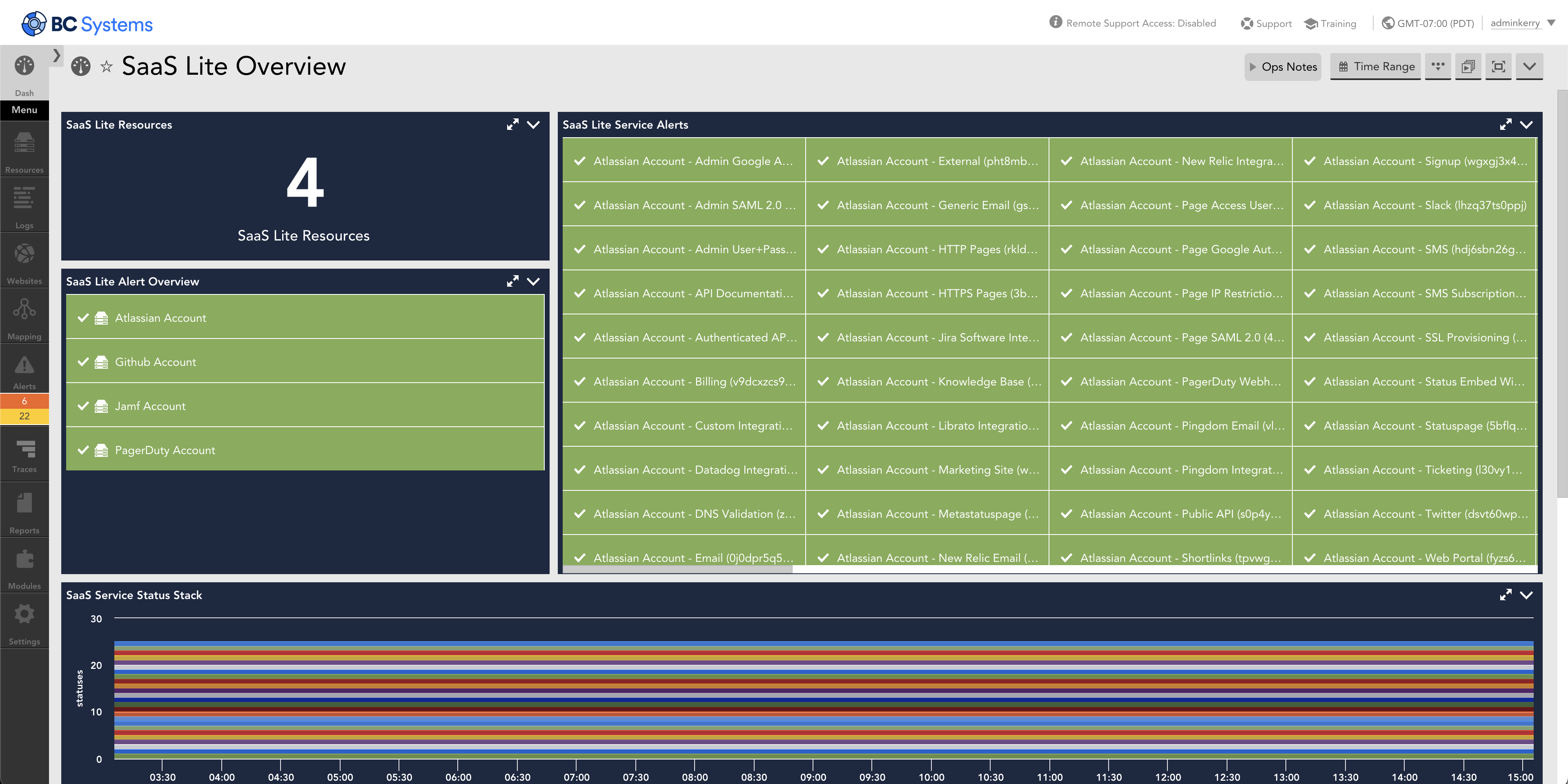Screen dimensions: 1568x784
Task: Click the dashboard gauge icon beside title
Action: coord(80,66)
